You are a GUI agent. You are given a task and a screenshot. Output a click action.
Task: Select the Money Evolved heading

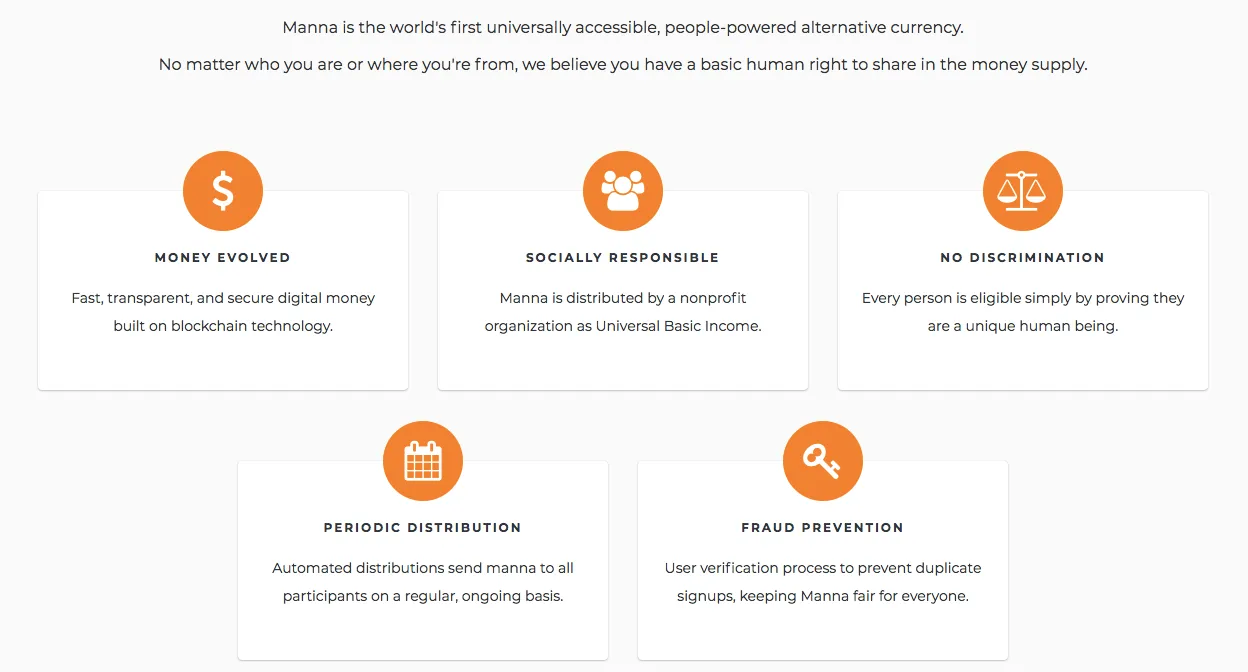point(223,258)
